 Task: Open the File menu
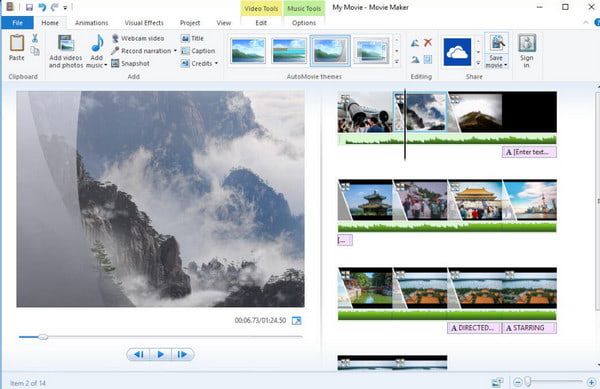[18, 23]
